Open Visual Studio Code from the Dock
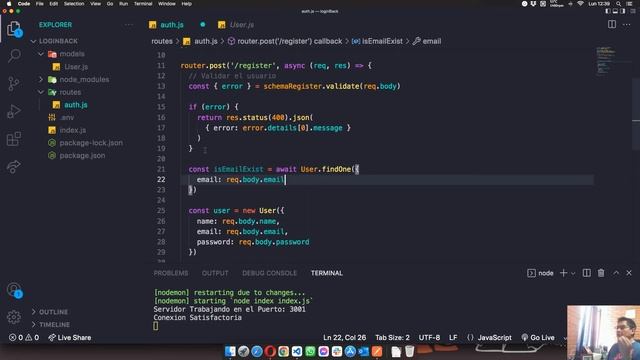640x360 pixels. [x=297, y=351]
